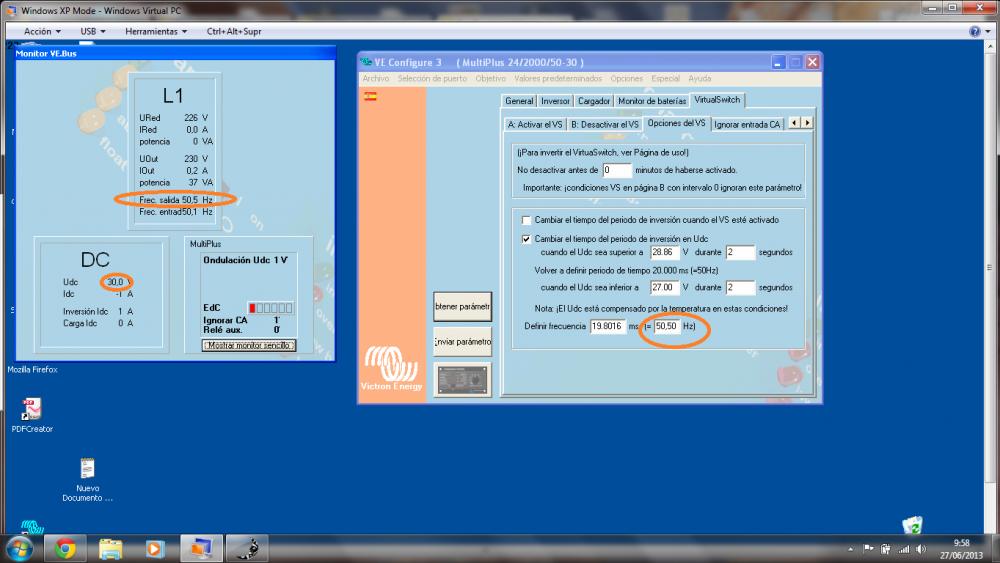
Task: Click the Virtual PC help question icon
Action: click(x=974, y=31)
